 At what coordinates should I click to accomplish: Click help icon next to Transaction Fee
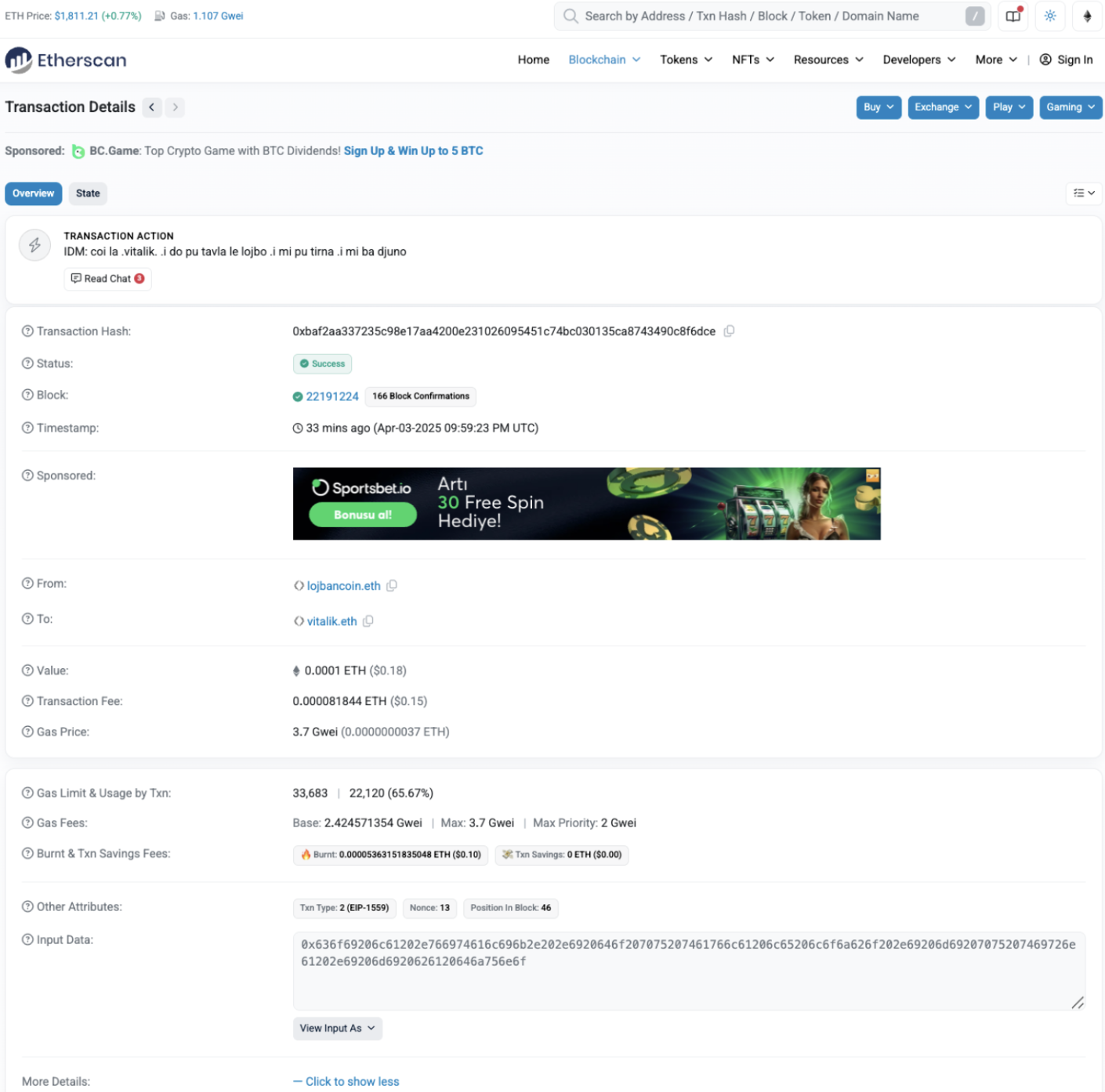pos(27,701)
